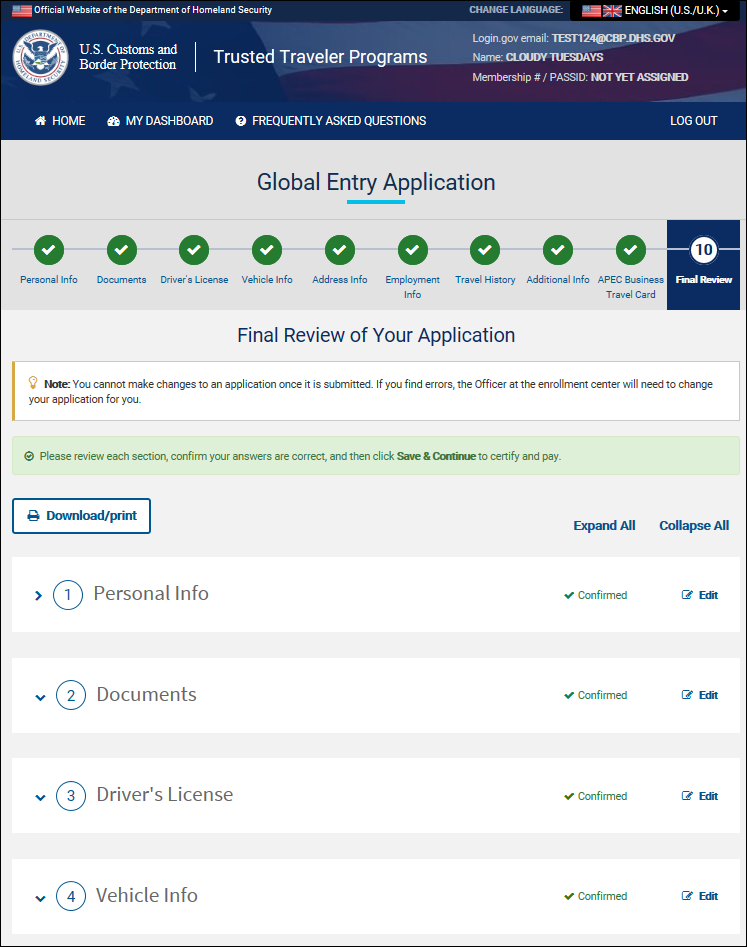Viewport: 747px width, 947px height.
Task: Open the Change Language dropdown
Action: click(x=655, y=10)
